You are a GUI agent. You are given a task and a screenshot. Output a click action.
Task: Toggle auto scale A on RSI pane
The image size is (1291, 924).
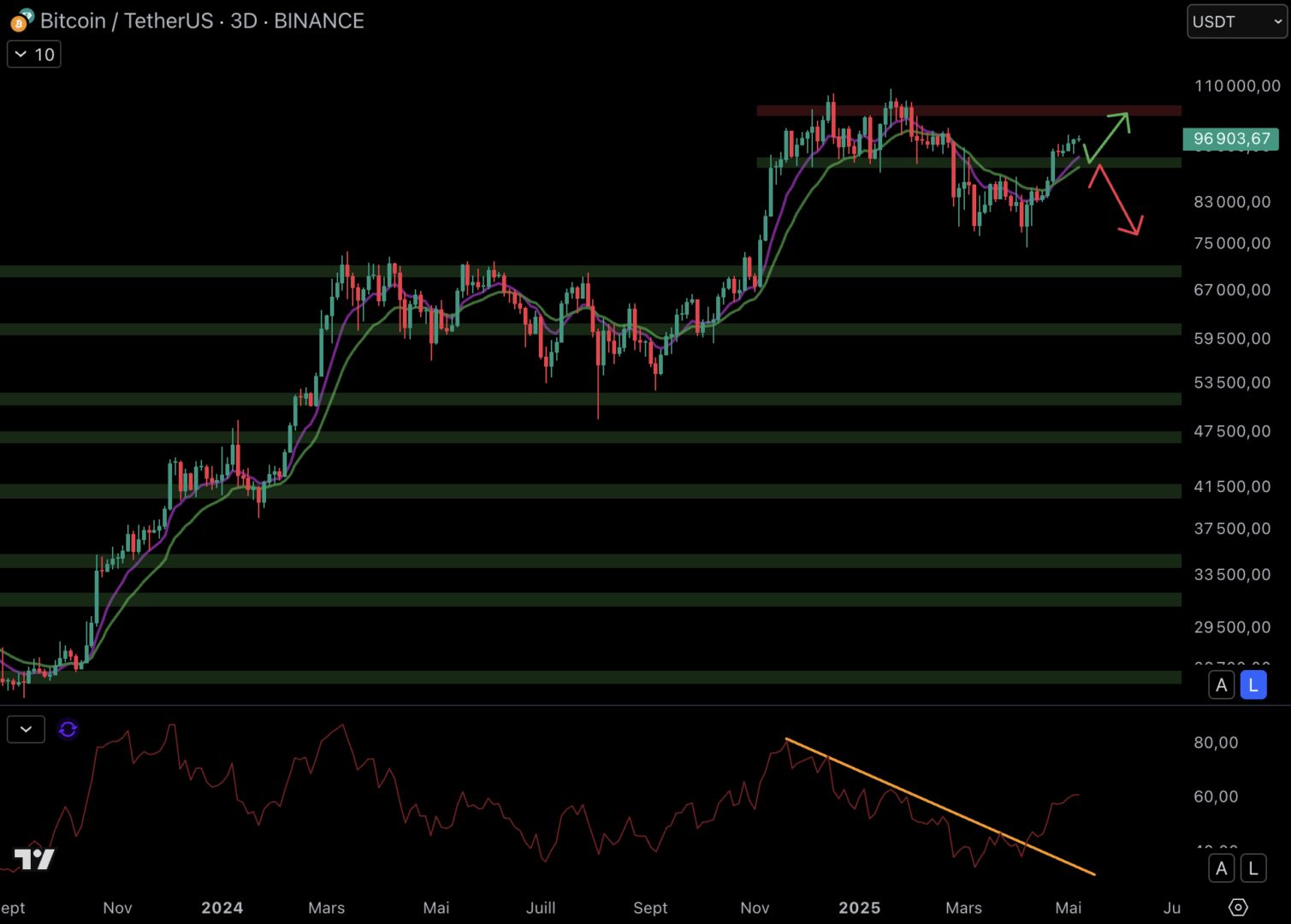(1222, 868)
